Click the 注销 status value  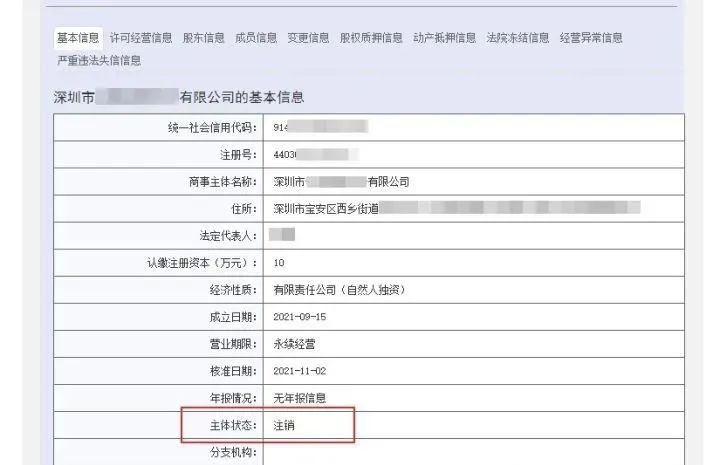pos(284,425)
